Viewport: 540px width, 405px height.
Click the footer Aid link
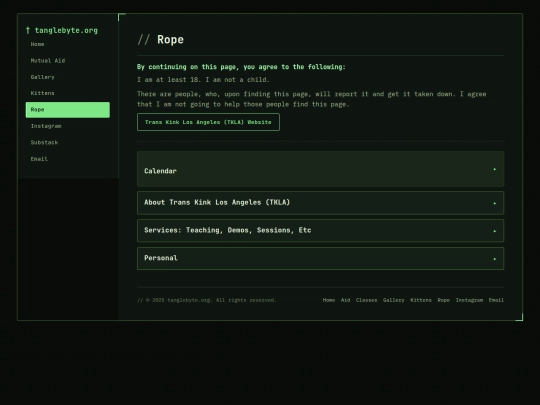[x=345, y=300]
